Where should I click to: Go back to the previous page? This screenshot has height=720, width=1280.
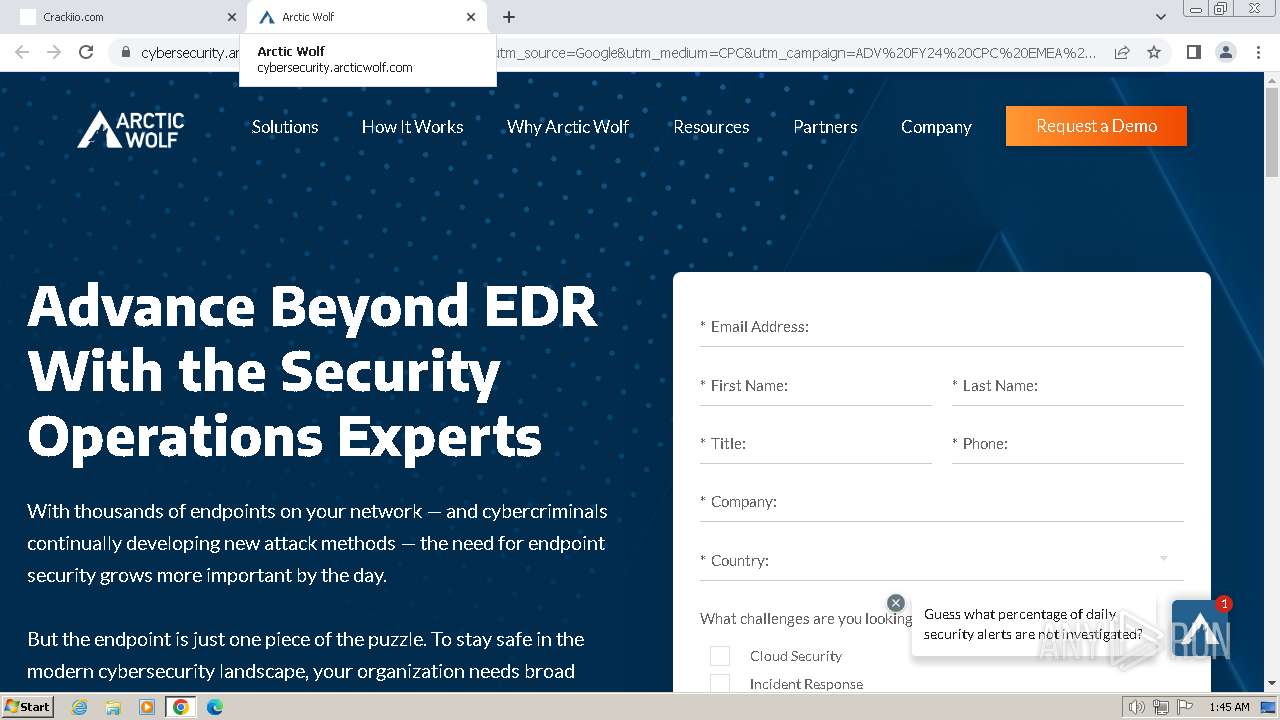[x=22, y=52]
